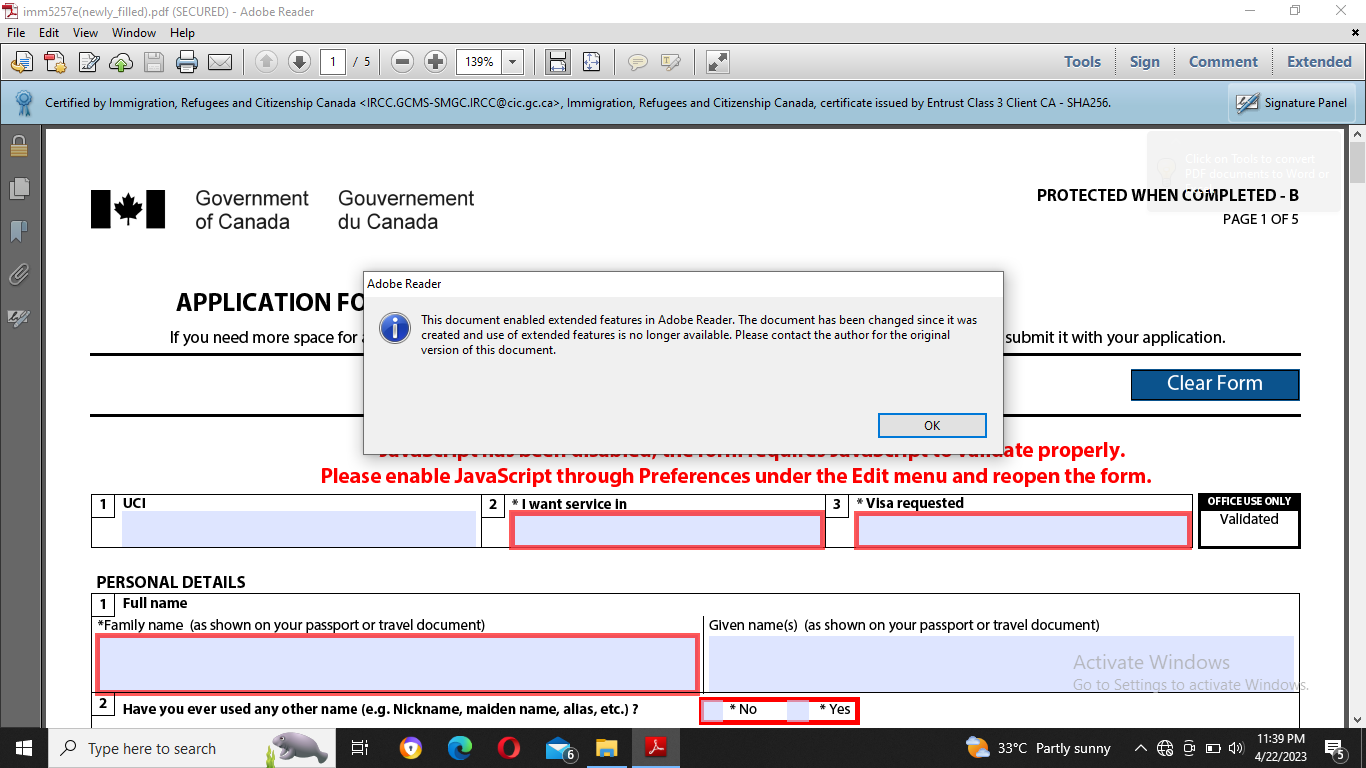Click the Create PDF toolbar icon

[55, 62]
